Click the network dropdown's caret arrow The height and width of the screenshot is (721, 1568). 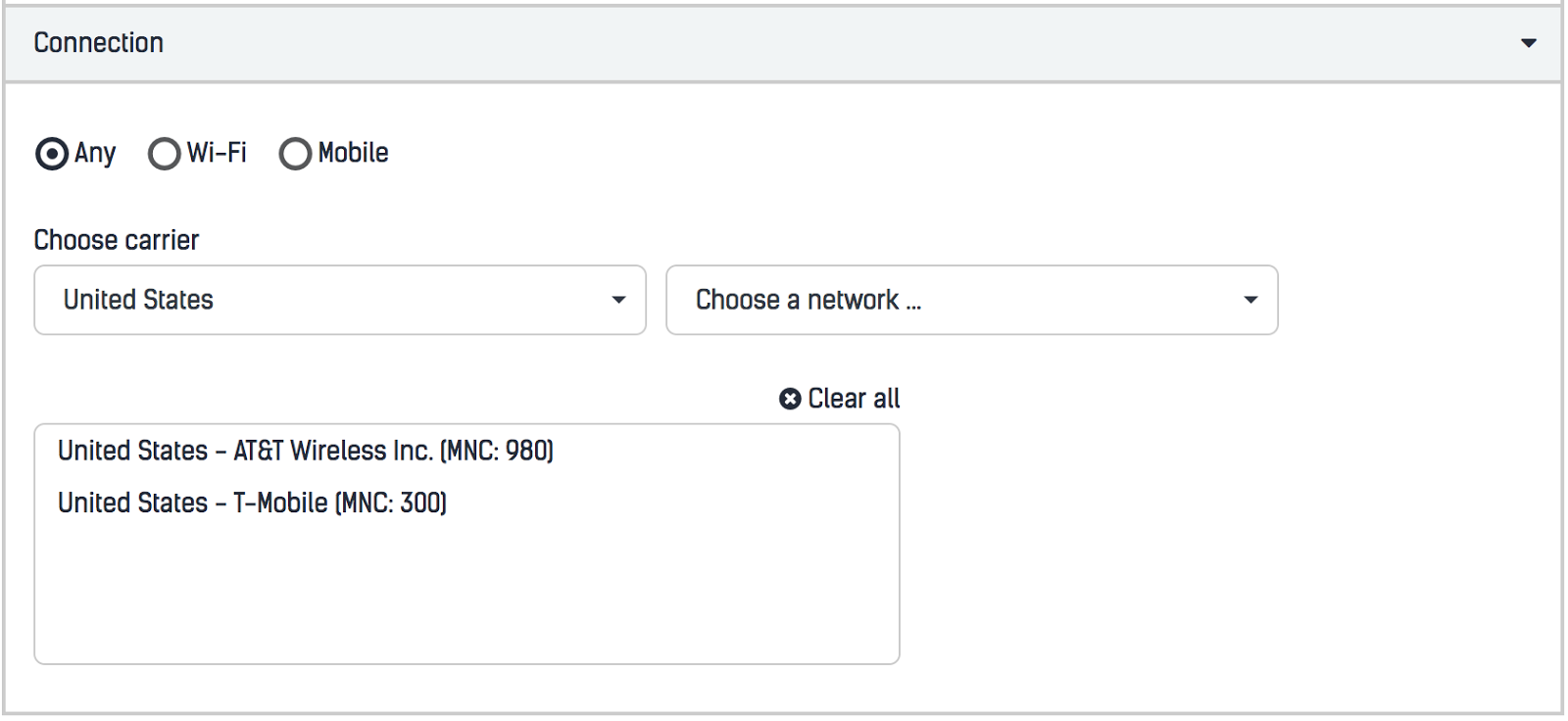1250,300
